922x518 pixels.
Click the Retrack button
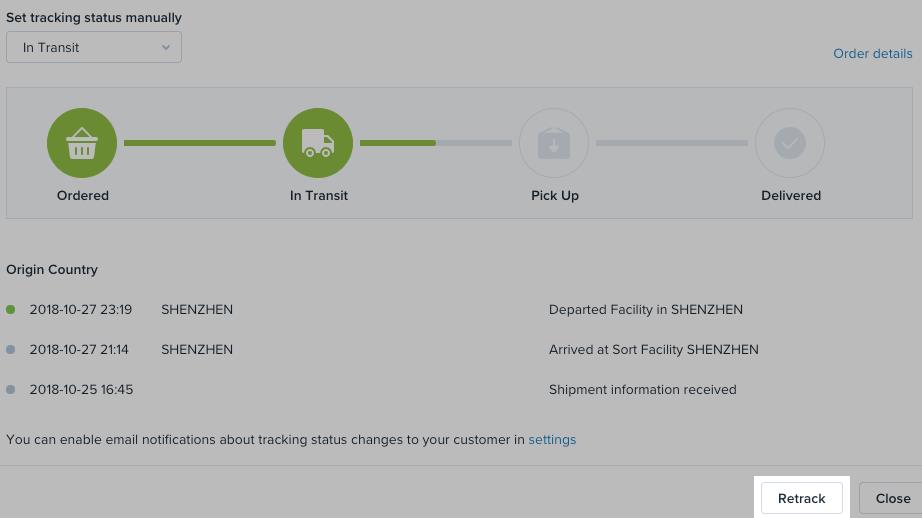[x=801, y=499]
